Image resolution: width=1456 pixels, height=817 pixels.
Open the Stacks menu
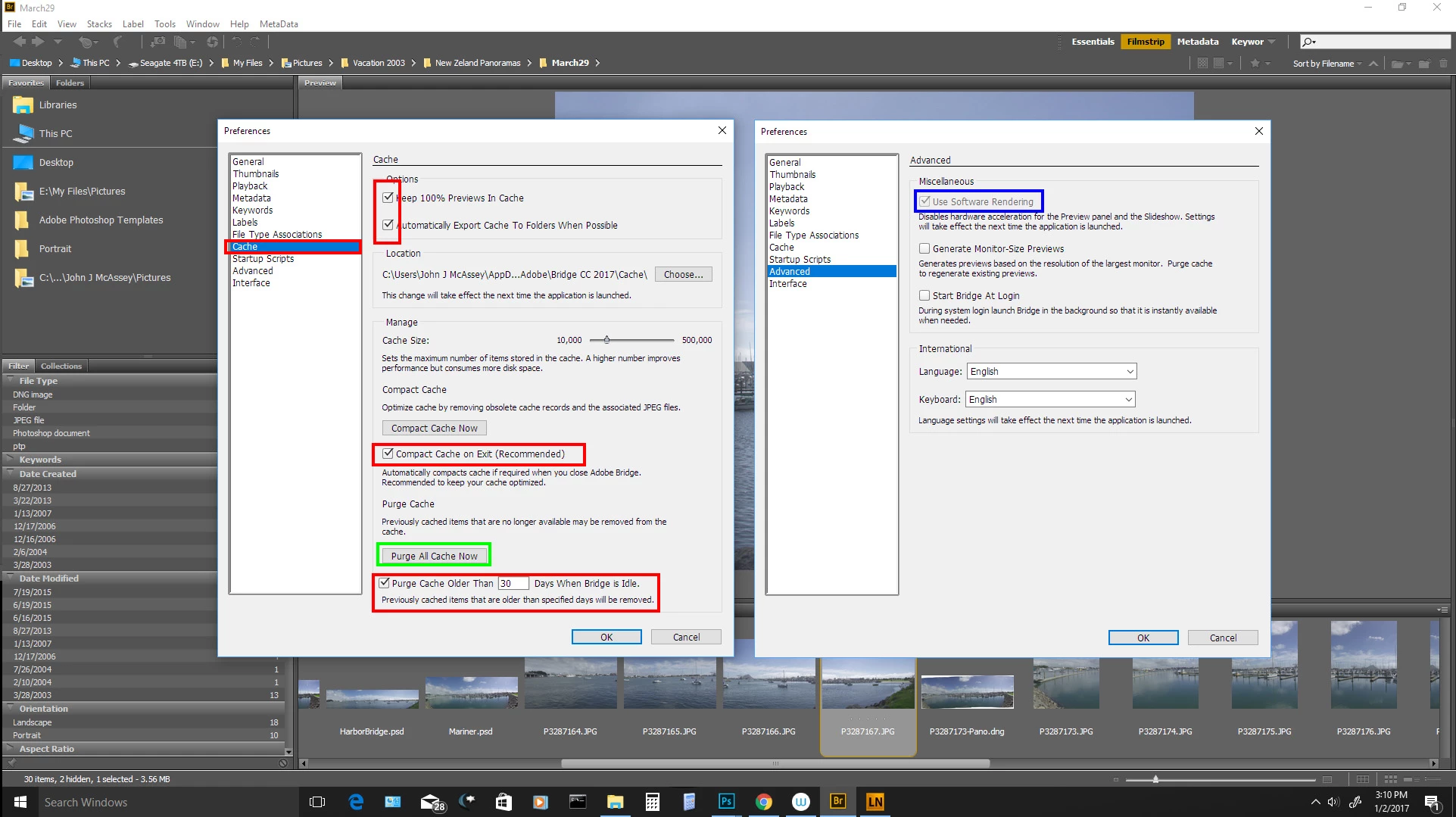99,23
